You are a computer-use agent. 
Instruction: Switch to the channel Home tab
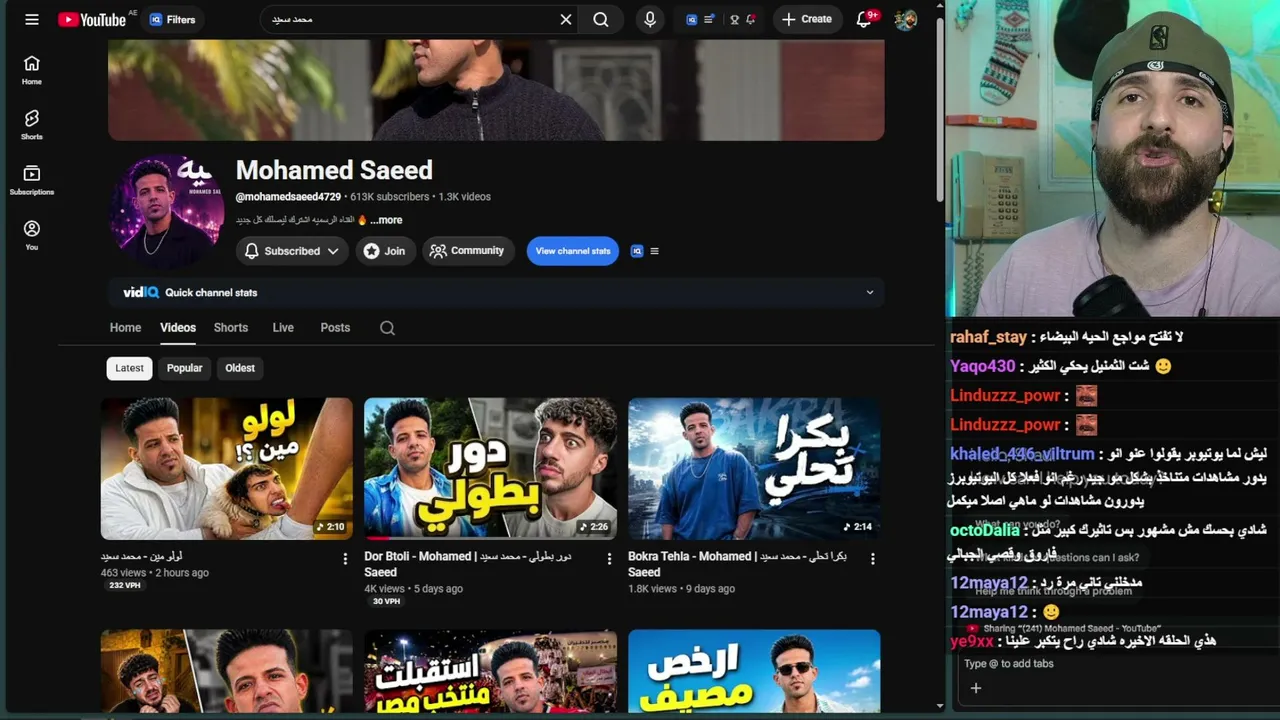pos(125,328)
